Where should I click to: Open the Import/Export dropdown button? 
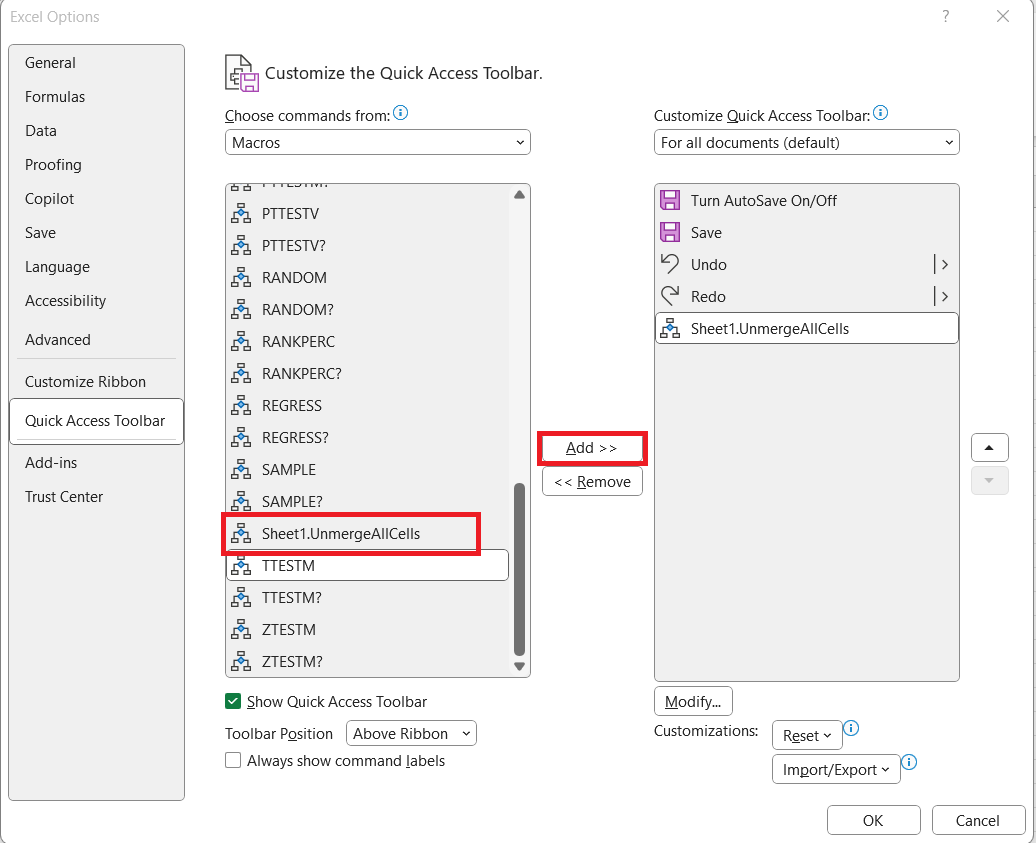coord(836,770)
